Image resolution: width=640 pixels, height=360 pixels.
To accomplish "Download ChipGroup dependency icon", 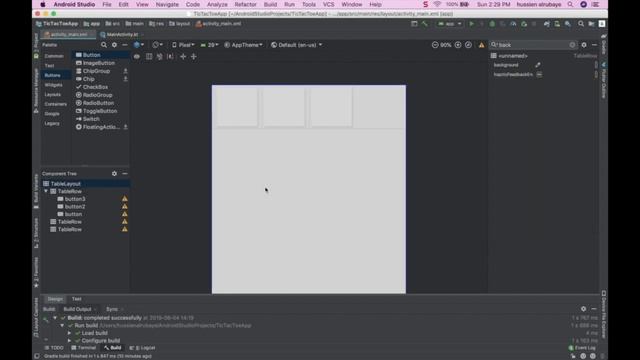I will 125,71.
